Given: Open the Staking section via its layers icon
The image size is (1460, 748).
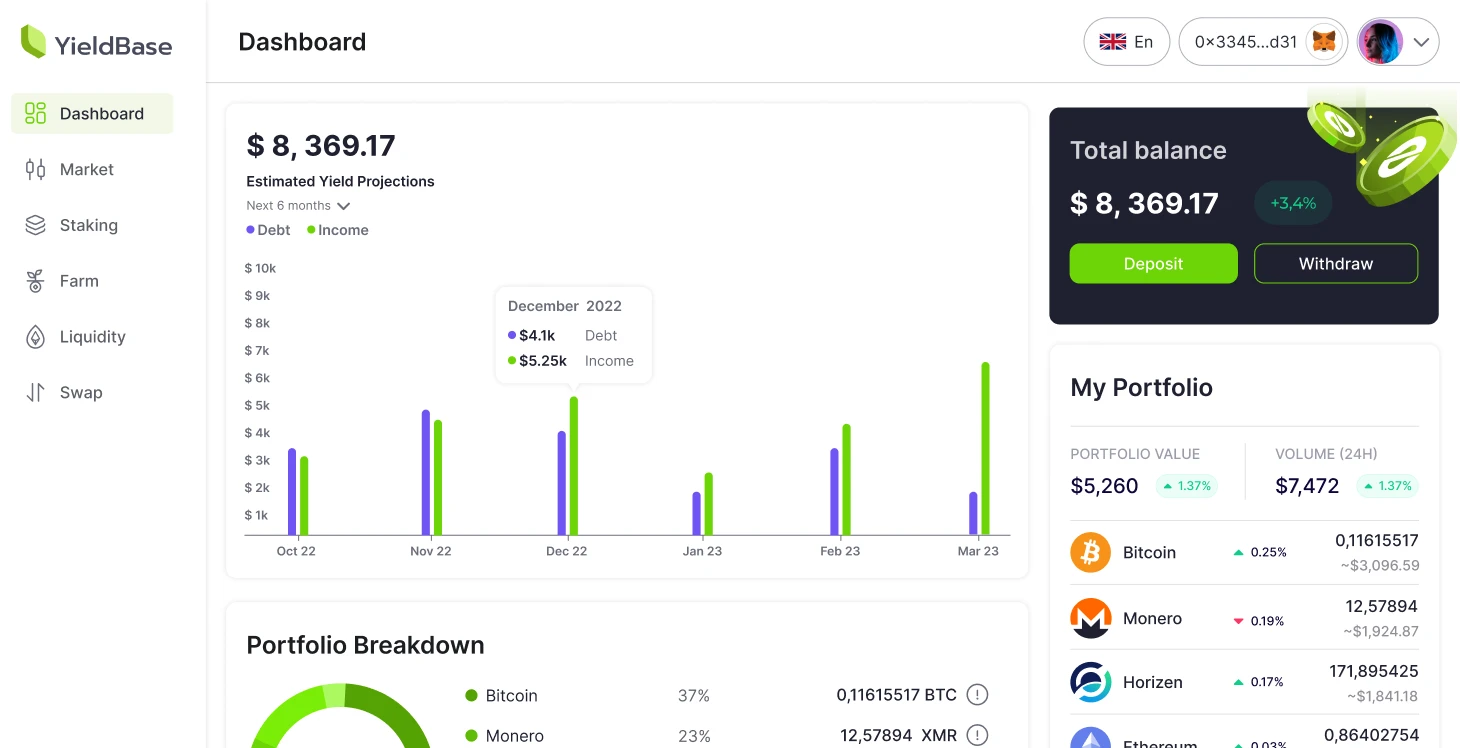Looking at the screenshot, I should click(35, 225).
